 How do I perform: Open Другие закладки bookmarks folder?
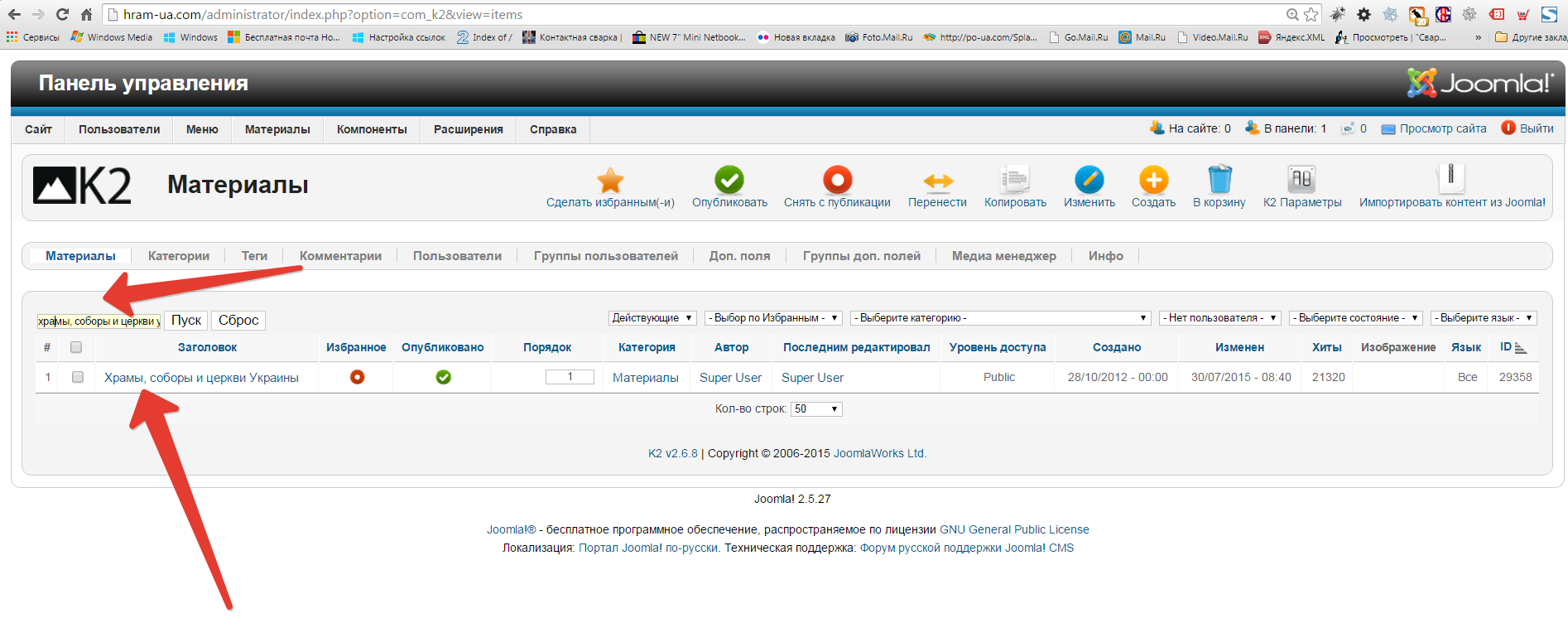pos(1531,37)
